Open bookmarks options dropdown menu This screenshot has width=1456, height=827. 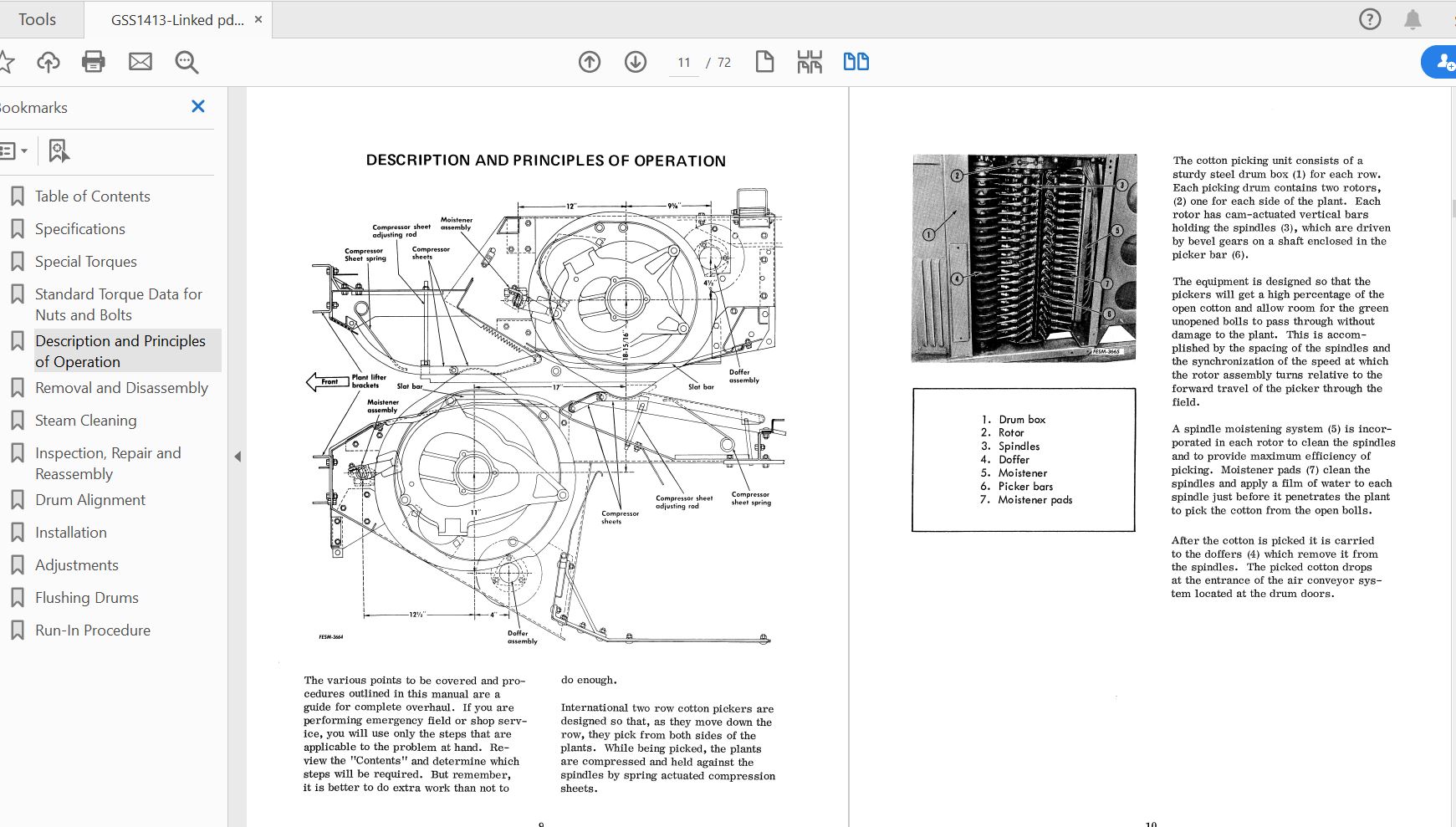click(14, 151)
